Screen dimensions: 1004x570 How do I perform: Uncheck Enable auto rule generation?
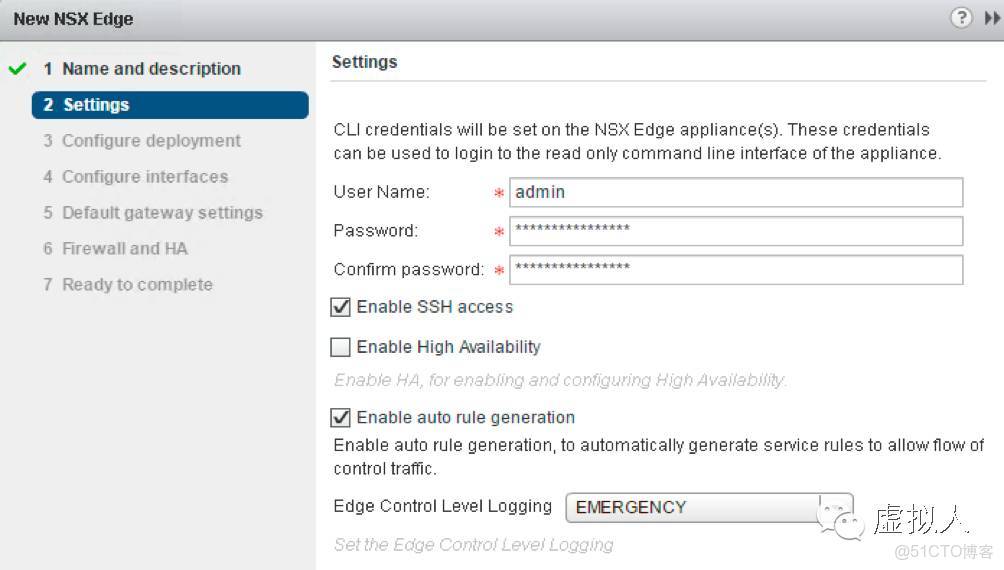pos(341,417)
